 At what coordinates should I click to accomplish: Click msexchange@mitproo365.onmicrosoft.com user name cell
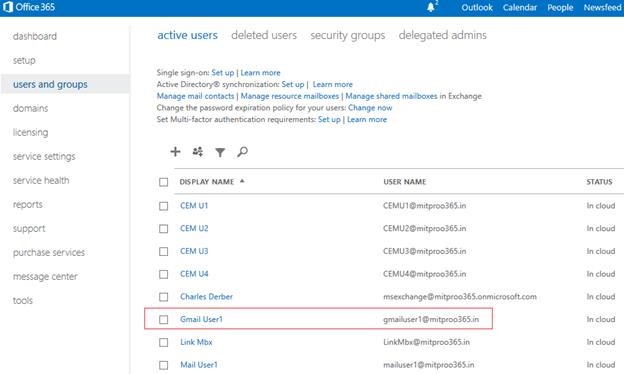[460, 296]
